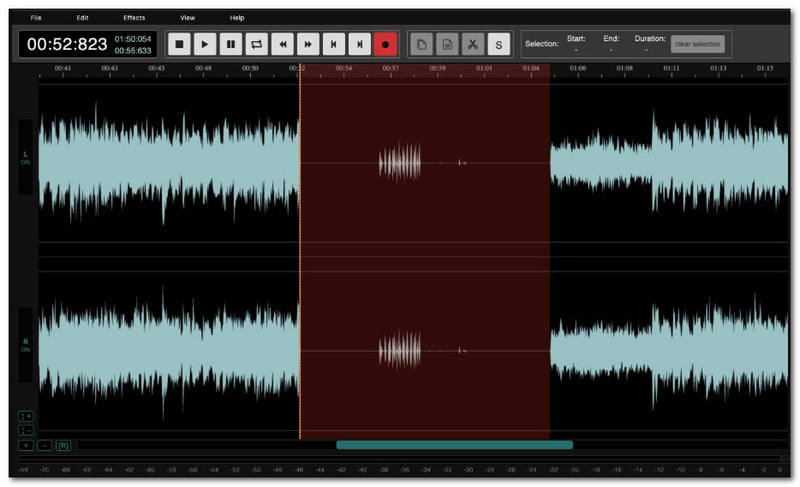Screen dimensions: 800x487
Task: Open the File menu
Action: 36,18
